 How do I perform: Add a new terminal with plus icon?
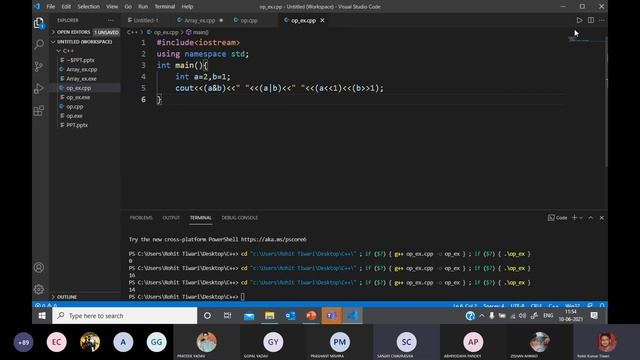coord(574,218)
